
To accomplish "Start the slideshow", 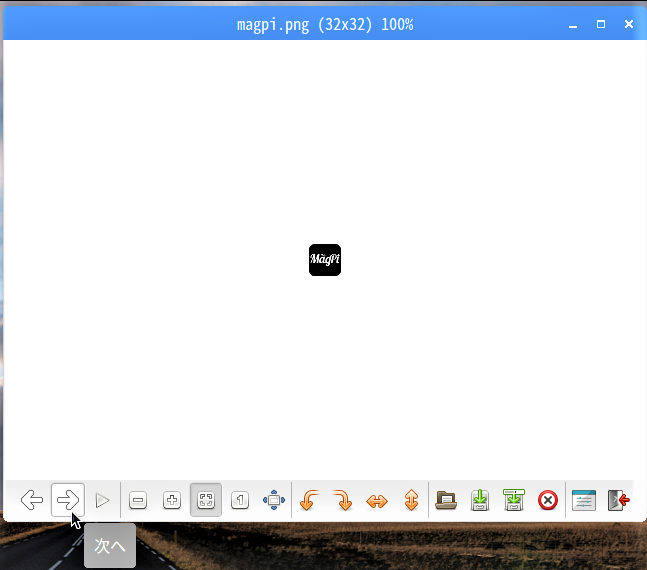I will pyautogui.click(x=102, y=500).
